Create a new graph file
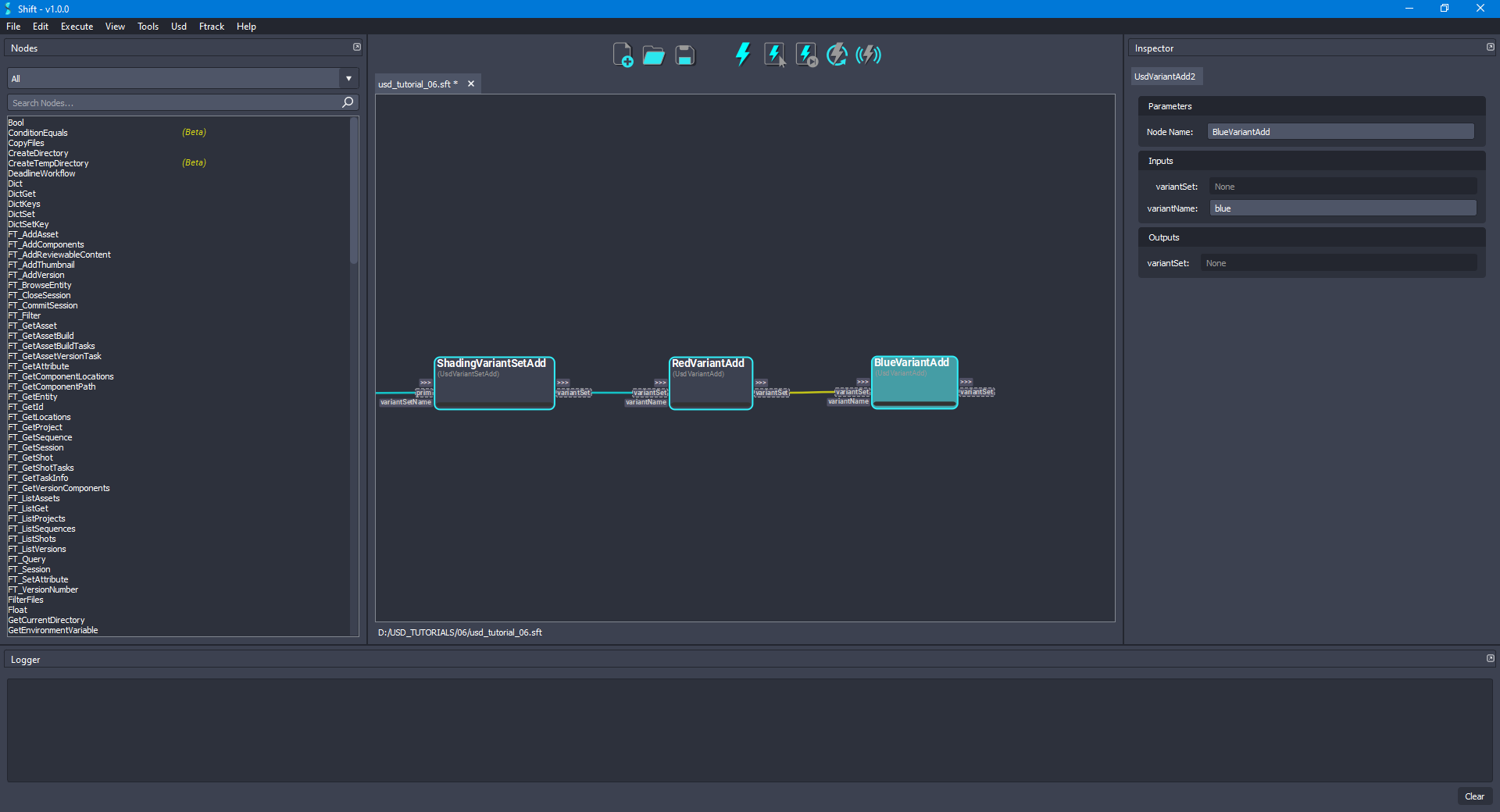The image size is (1500, 812). tap(623, 55)
